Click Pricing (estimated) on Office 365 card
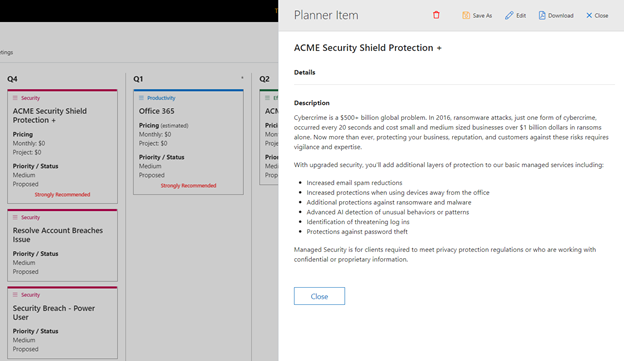 (x=164, y=125)
